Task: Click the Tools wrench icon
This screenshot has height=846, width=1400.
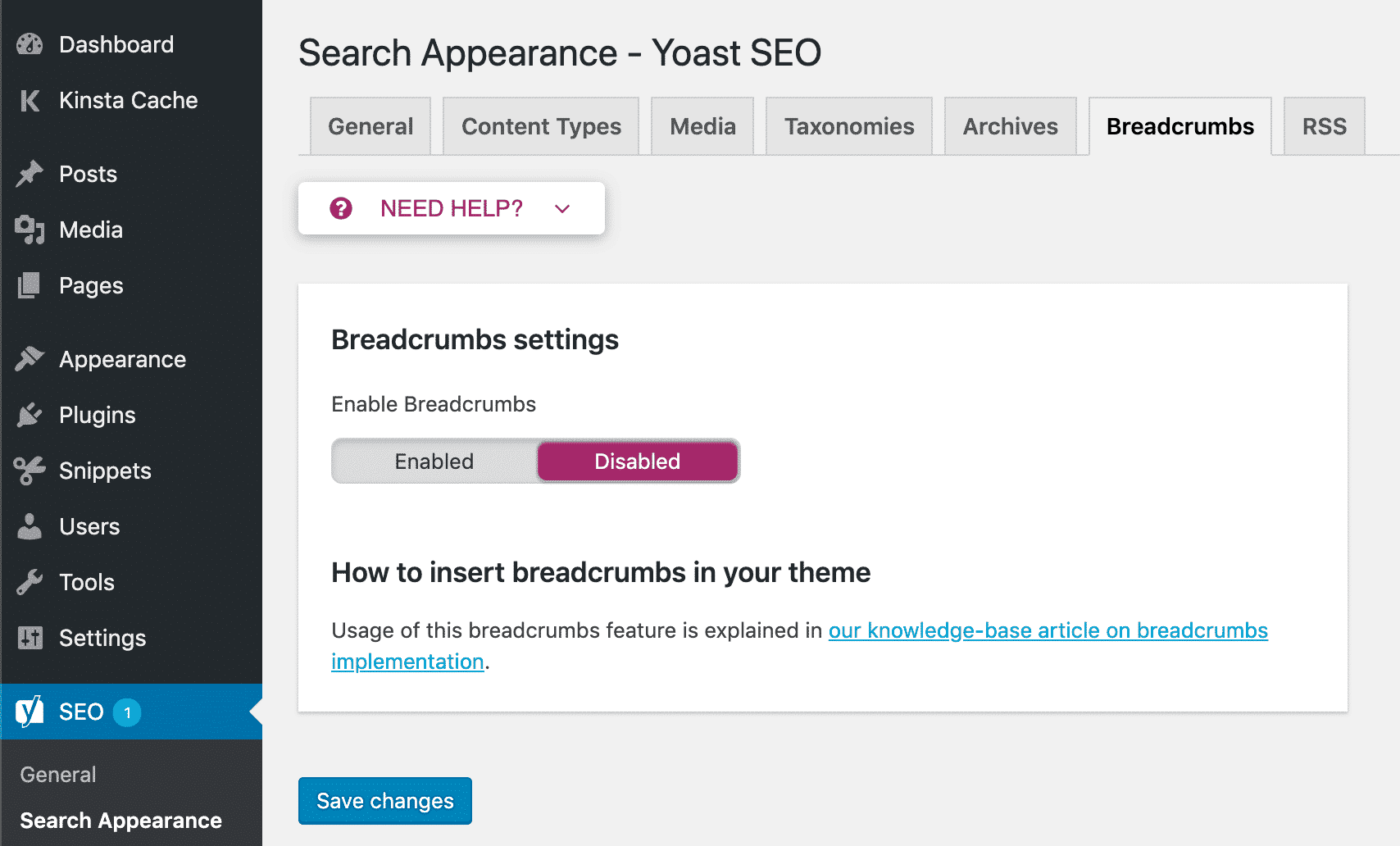Action: 30,582
